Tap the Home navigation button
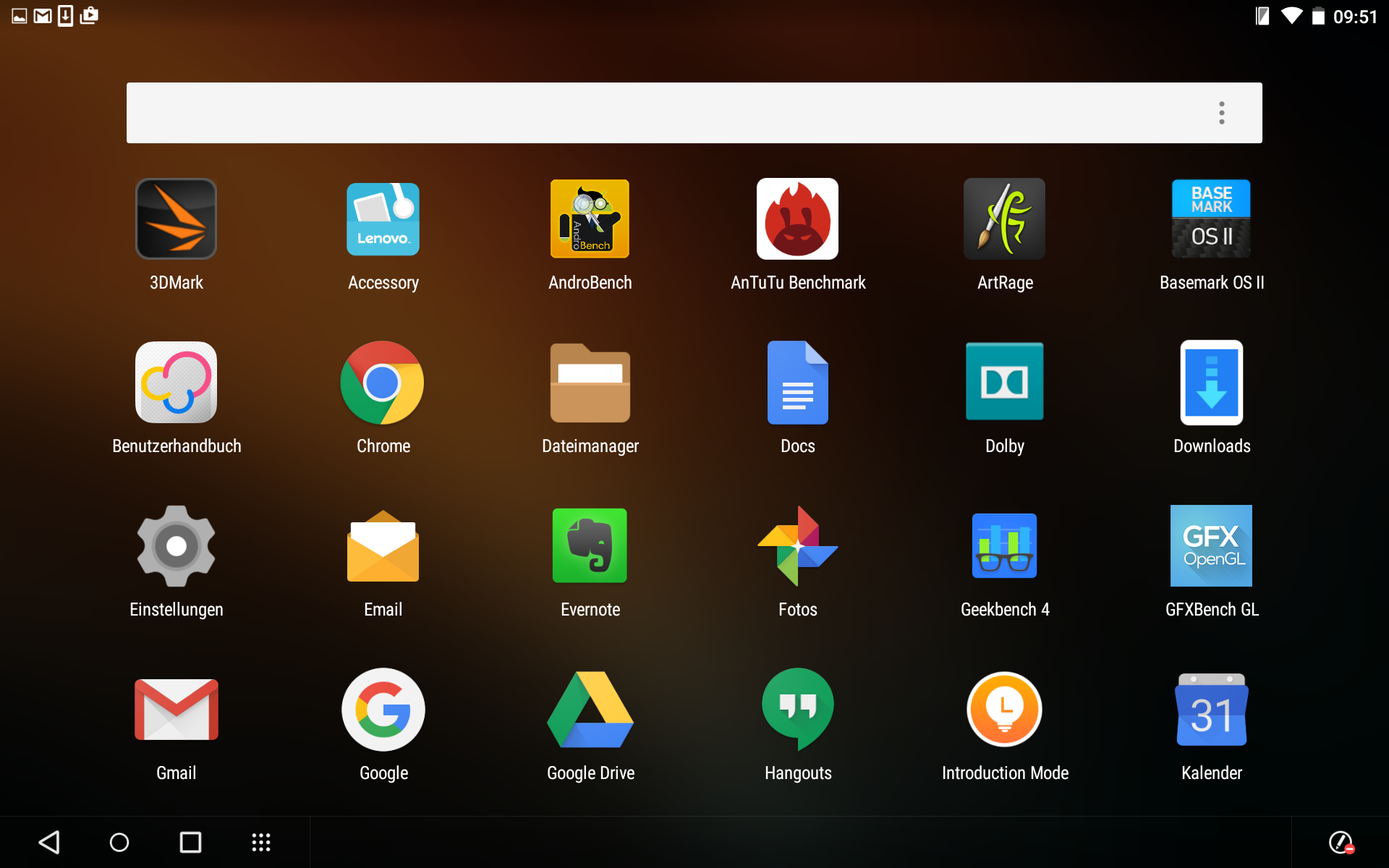Screen dimensions: 1389x868 119,842
